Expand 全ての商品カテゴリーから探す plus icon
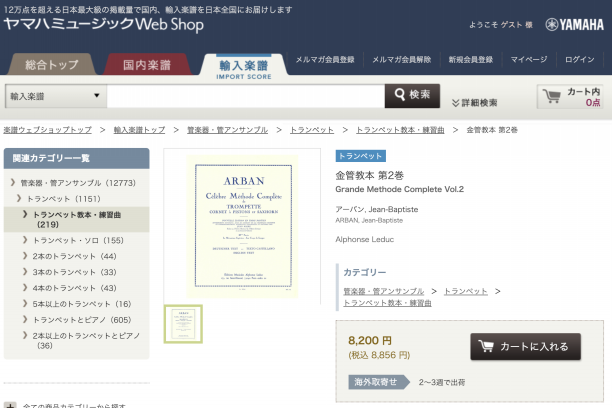The height and width of the screenshot is (408, 612). tap(10, 405)
